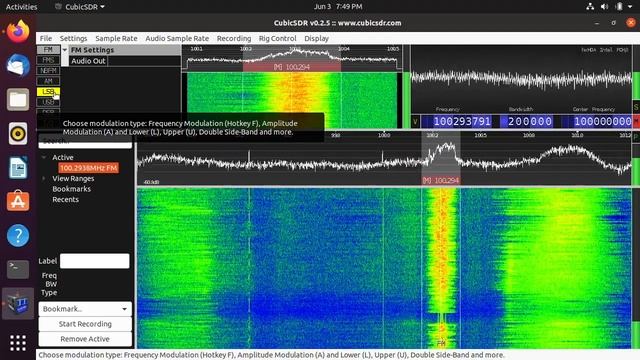Open Terminal from the dock
This screenshot has height=360, width=640.
(18, 269)
